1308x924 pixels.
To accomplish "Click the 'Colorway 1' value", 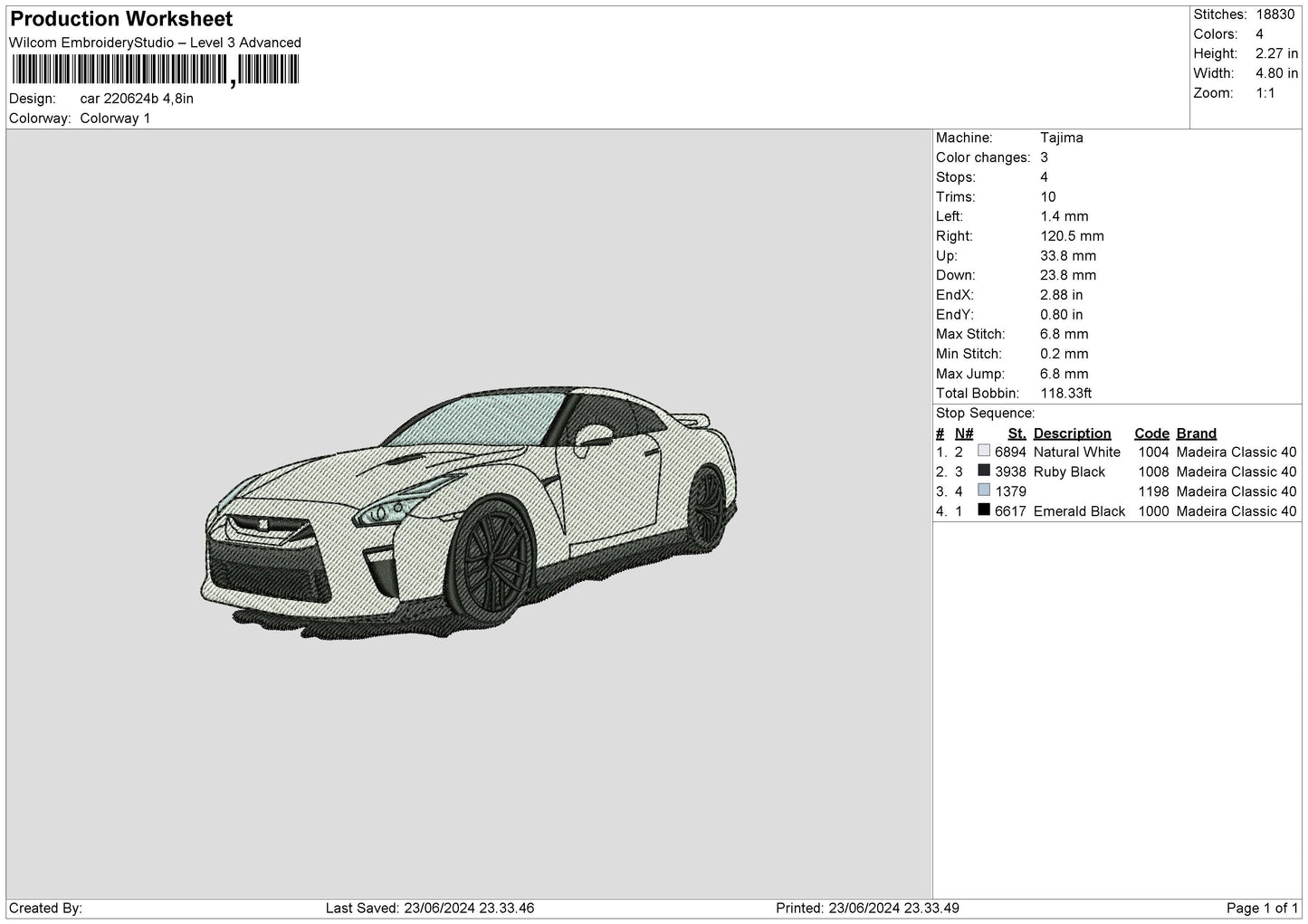I will (x=115, y=119).
